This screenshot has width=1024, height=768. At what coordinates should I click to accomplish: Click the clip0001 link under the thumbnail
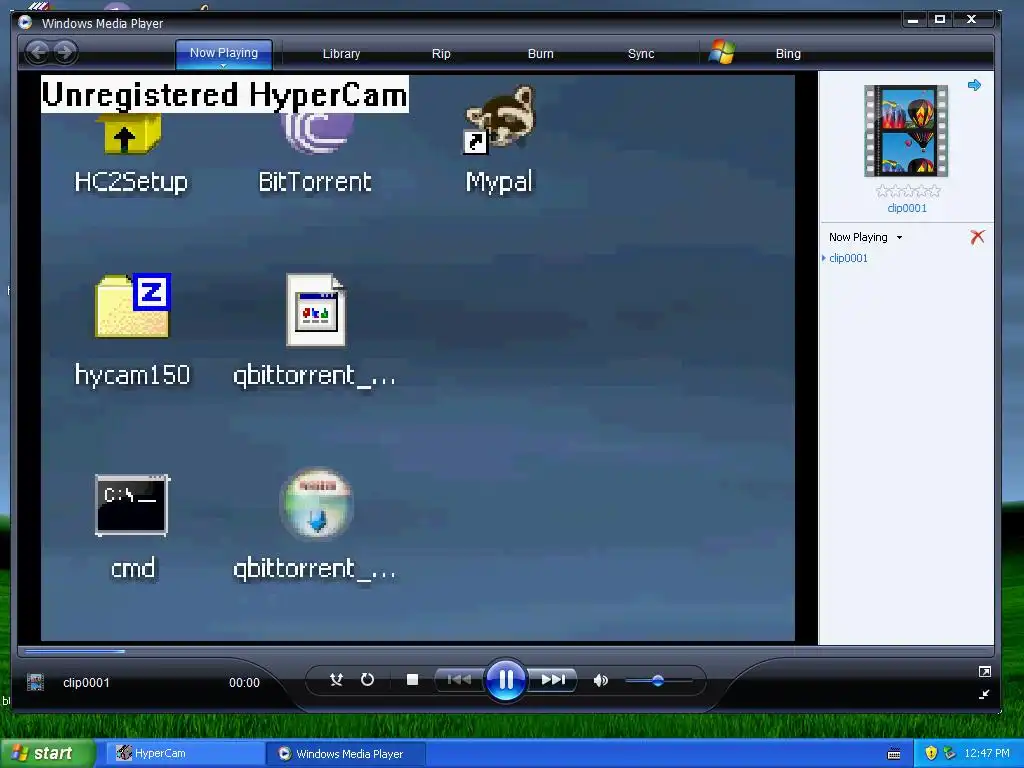[x=906, y=208]
